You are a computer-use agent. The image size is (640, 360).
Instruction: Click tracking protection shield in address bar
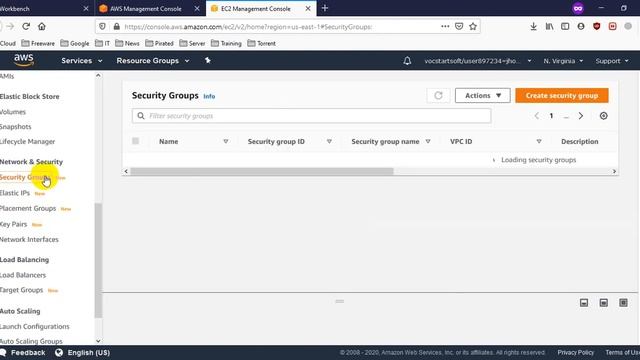102,27
